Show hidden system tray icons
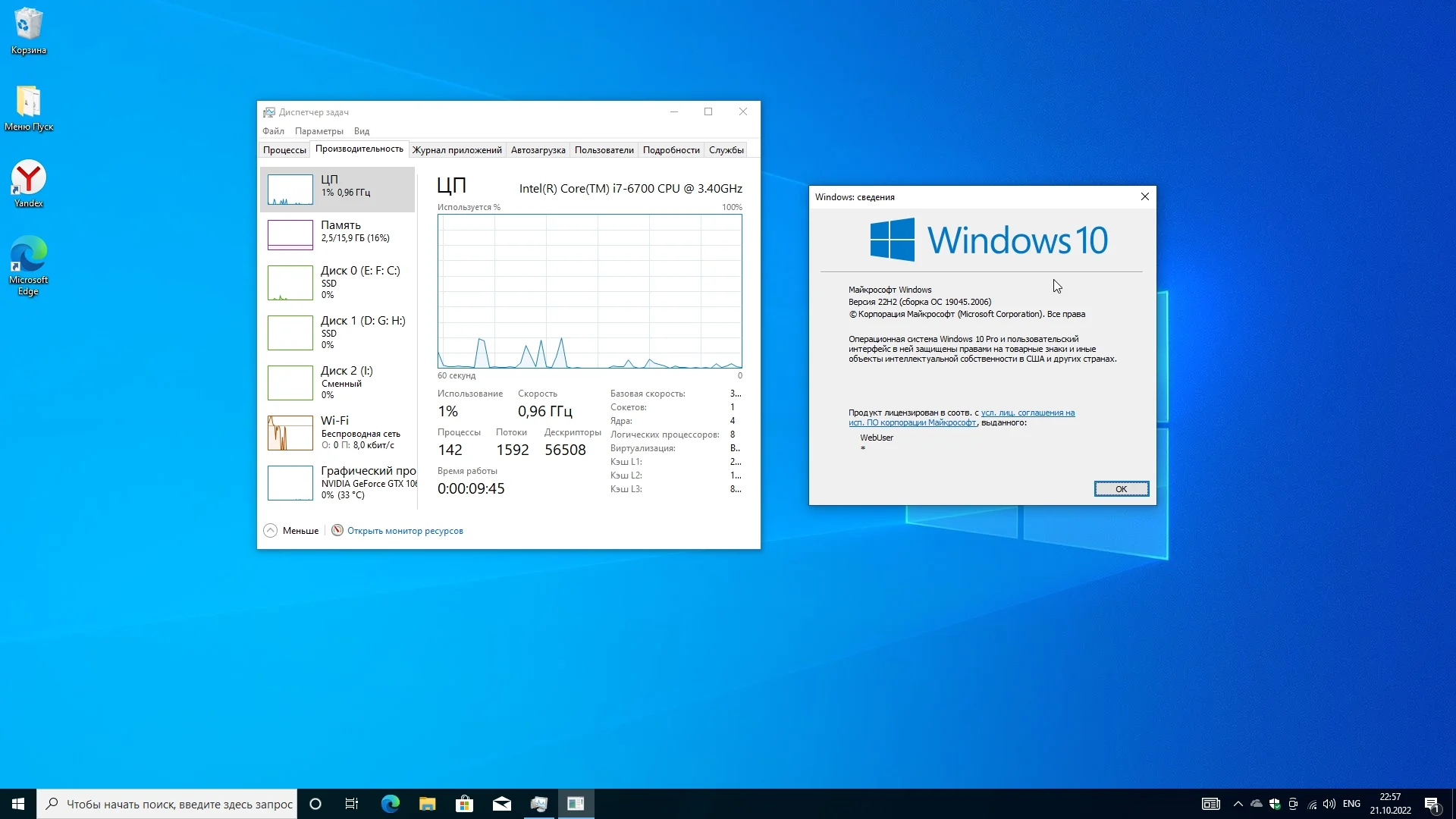 coord(1238,804)
